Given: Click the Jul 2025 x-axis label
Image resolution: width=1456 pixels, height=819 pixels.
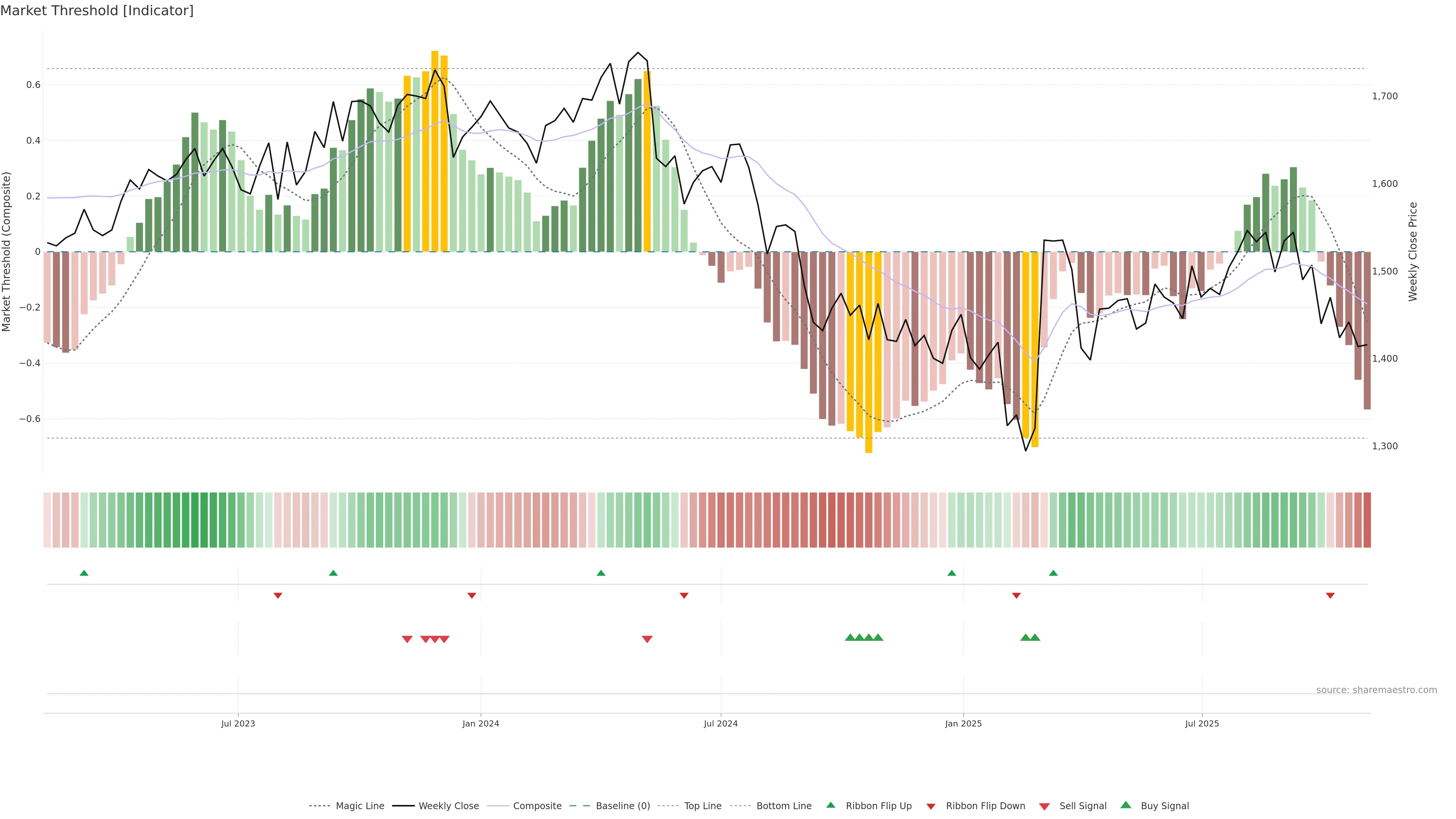Looking at the screenshot, I should pyautogui.click(x=1202, y=723).
